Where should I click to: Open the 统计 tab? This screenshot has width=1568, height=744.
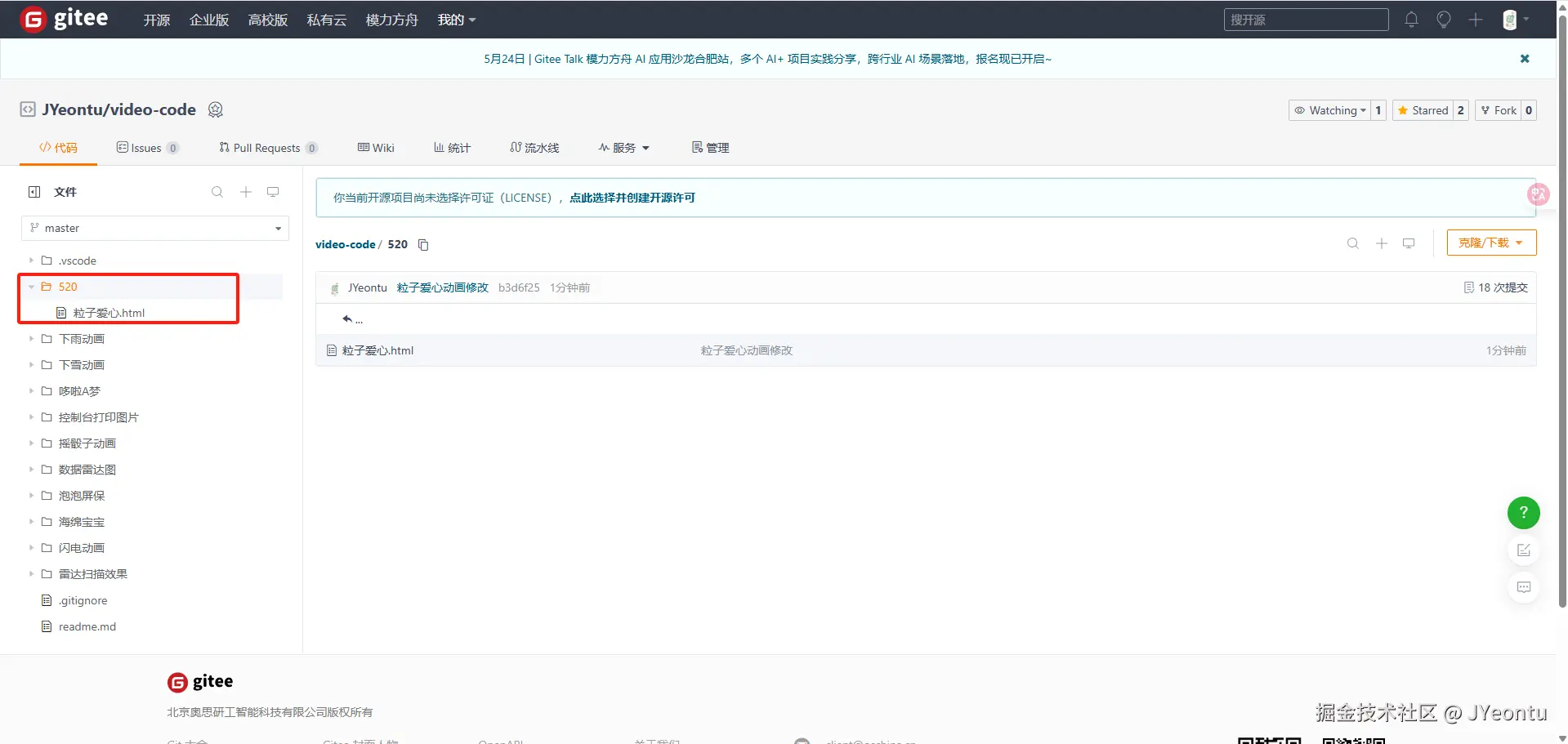point(452,148)
